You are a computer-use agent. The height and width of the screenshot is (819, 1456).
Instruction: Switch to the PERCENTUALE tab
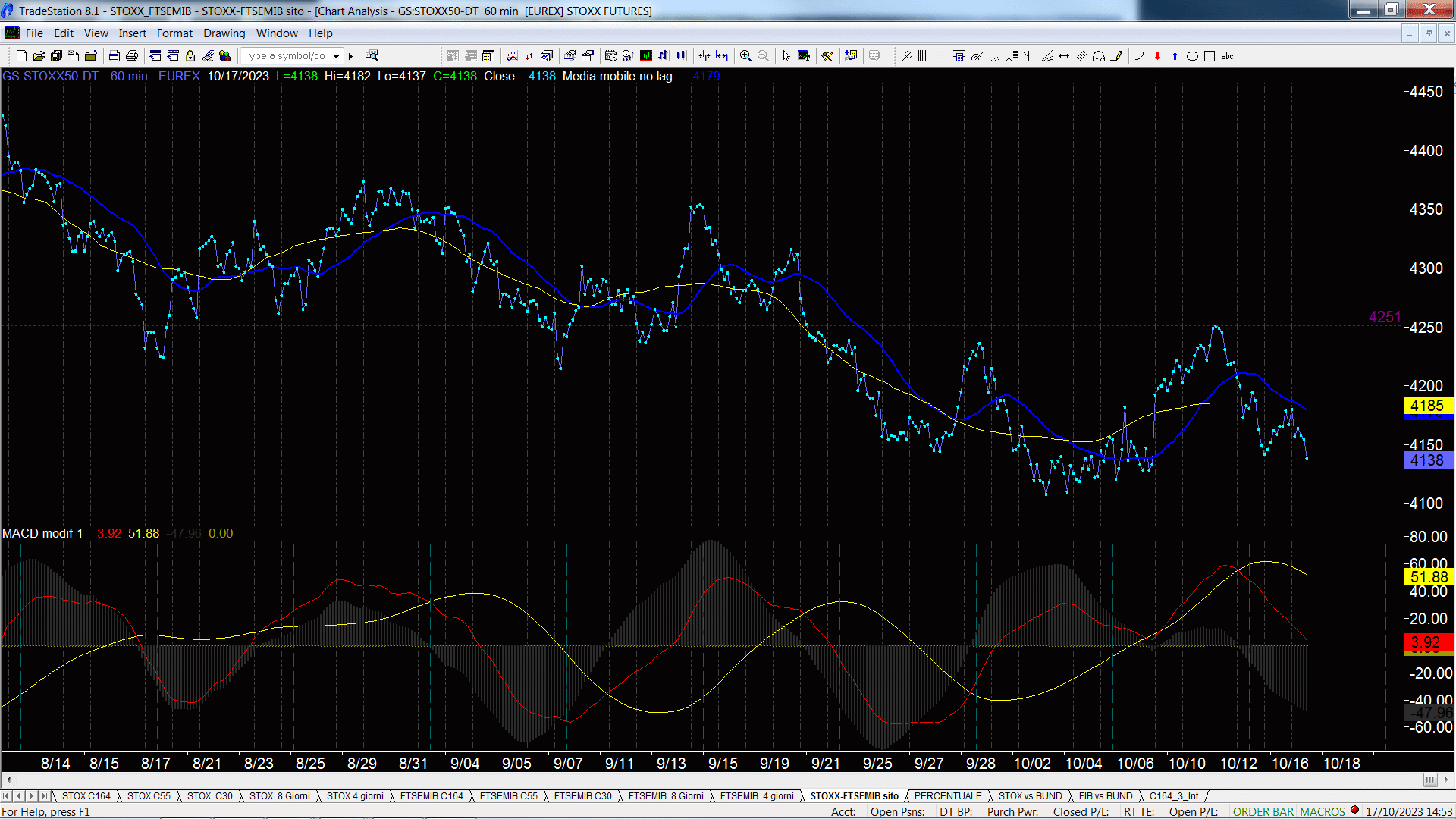click(948, 795)
